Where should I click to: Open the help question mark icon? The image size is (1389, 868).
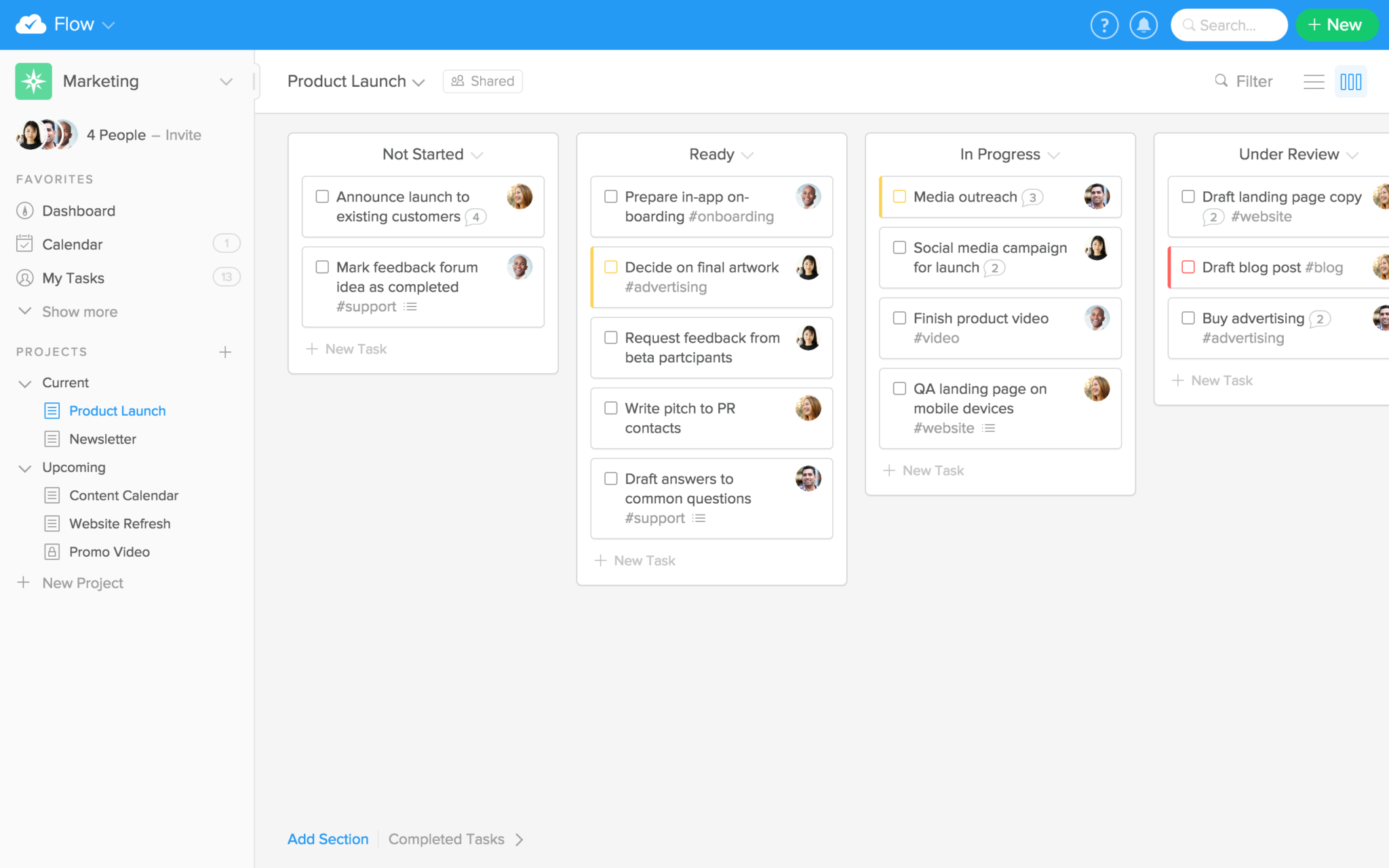click(x=1104, y=25)
